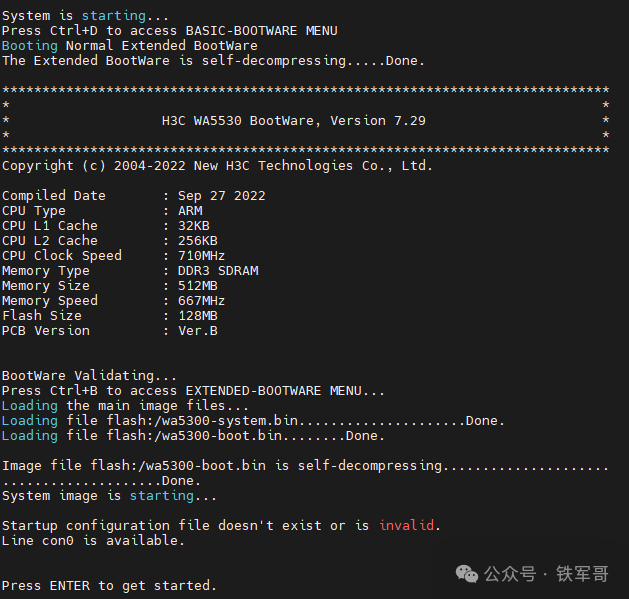Screen dimensions: 629x599
Task: Click the WeChat logo in the watermark
Action: (467, 573)
